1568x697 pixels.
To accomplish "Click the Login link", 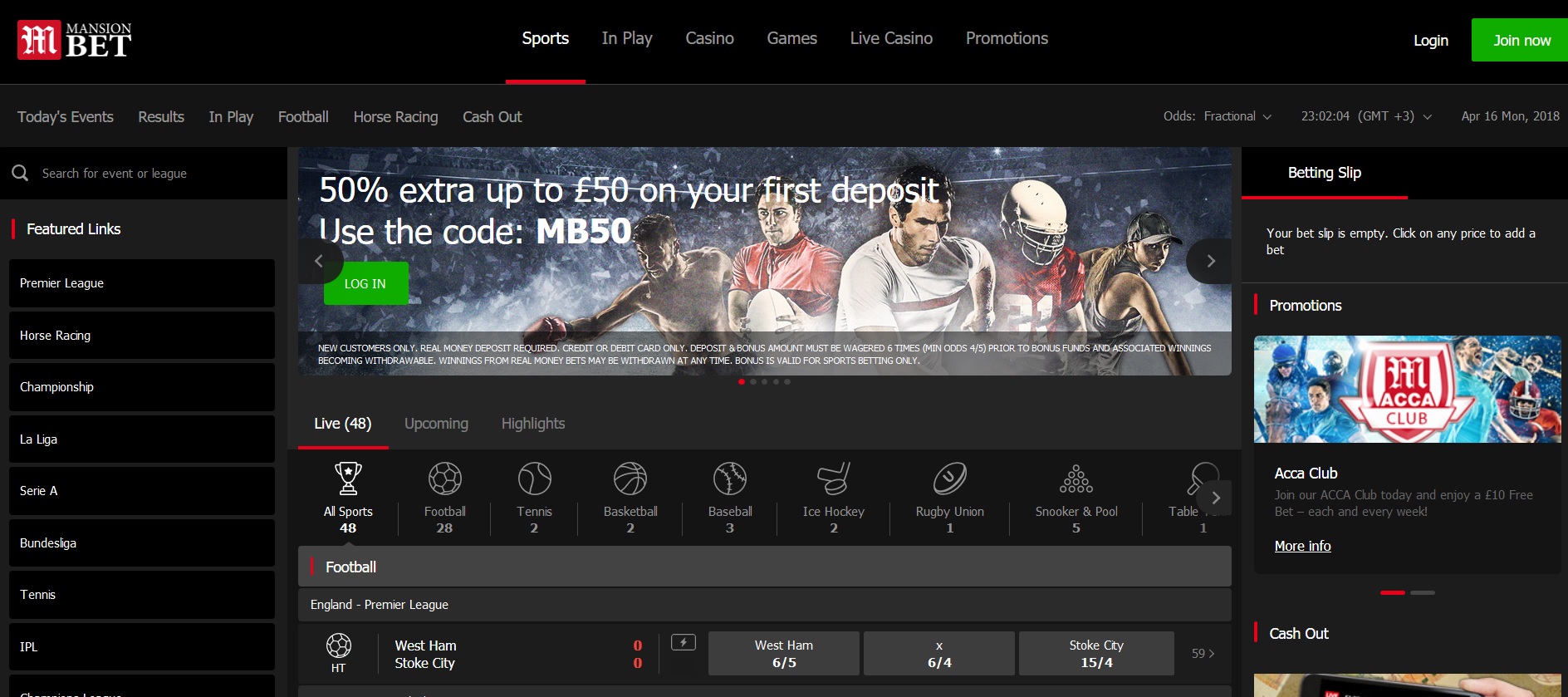I will 1430,40.
